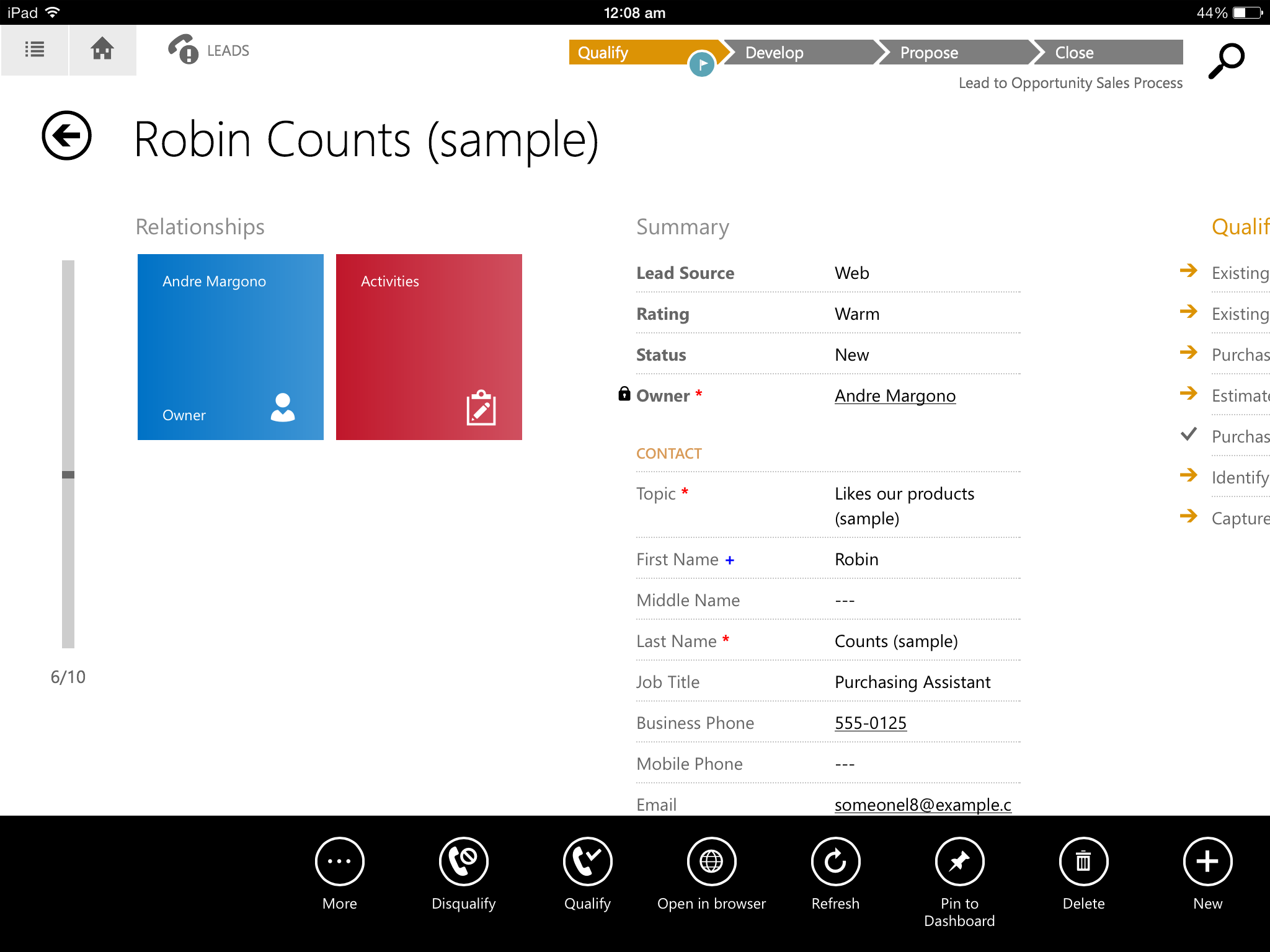Image resolution: width=1270 pixels, height=952 pixels.
Task: Tap the Disqualify lead icon
Action: click(x=463, y=862)
